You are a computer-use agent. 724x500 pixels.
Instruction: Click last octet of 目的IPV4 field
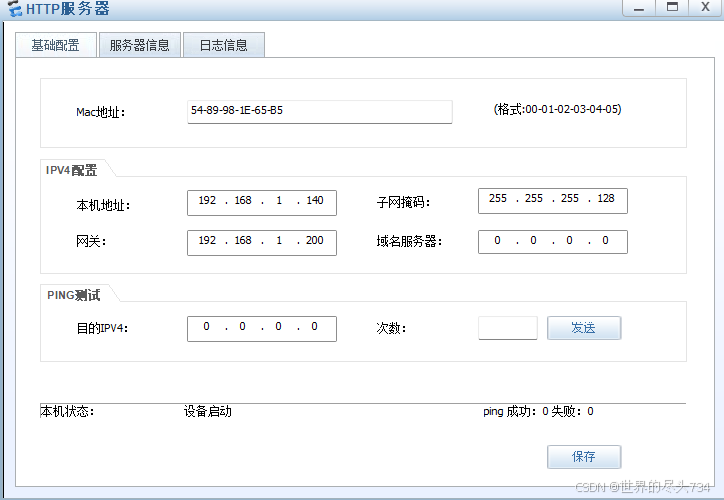(x=314, y=326)
